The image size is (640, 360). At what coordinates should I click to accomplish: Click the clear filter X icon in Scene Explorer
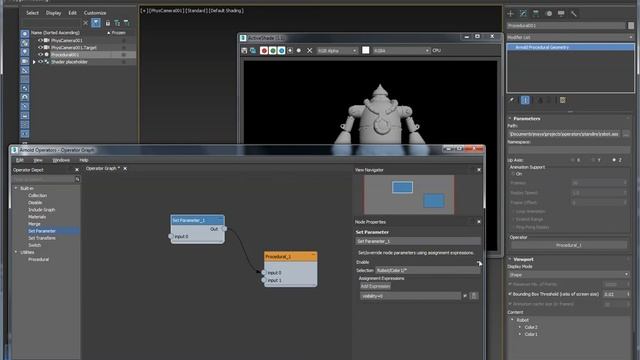(x=85, y=23)
